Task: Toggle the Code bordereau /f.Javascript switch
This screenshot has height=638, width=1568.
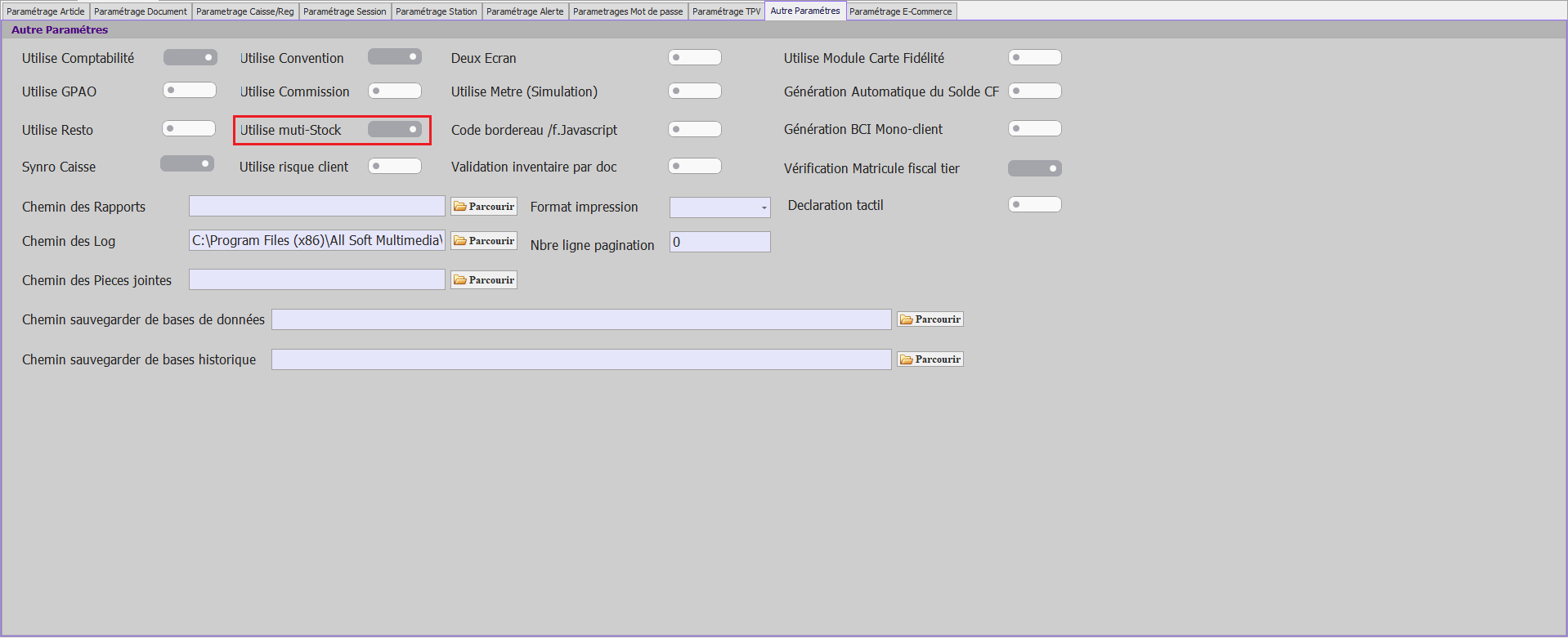Action: click(x=695, y=129)
